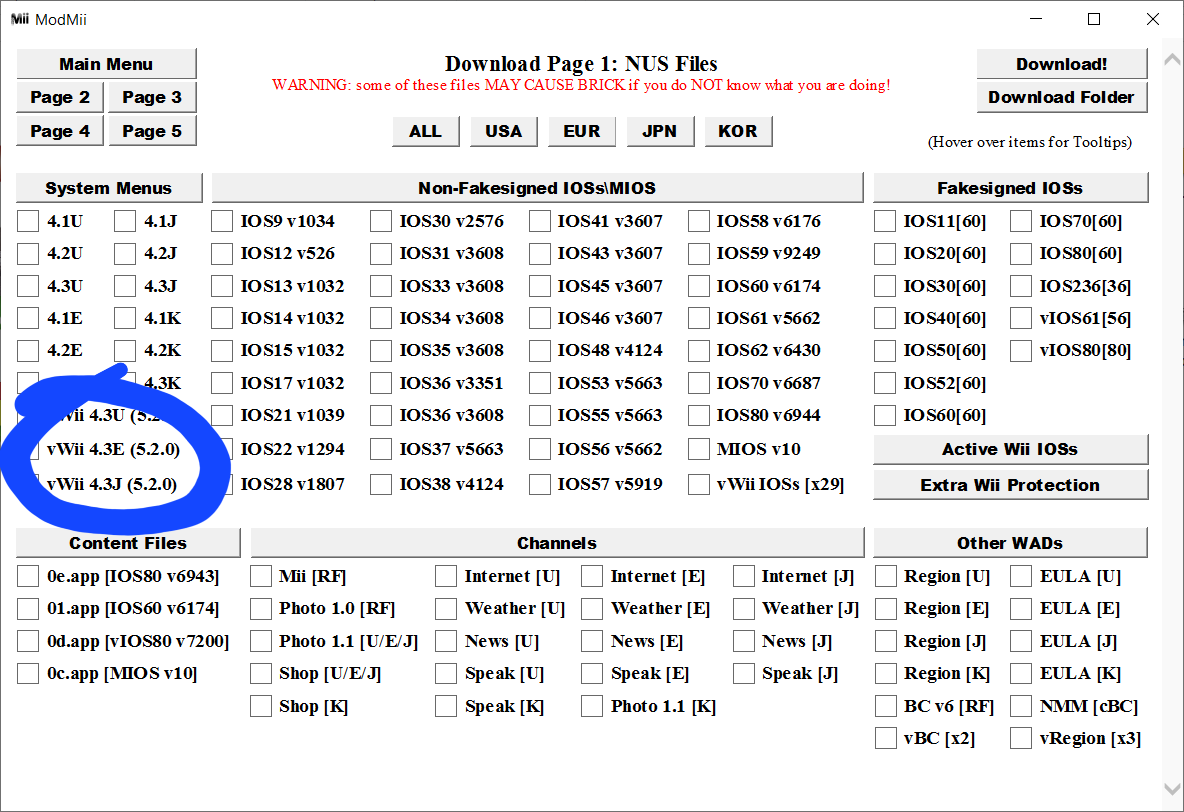Select ALL region files
The width and height of the screenshot is (1184, 812).
(x=426, y=131)
